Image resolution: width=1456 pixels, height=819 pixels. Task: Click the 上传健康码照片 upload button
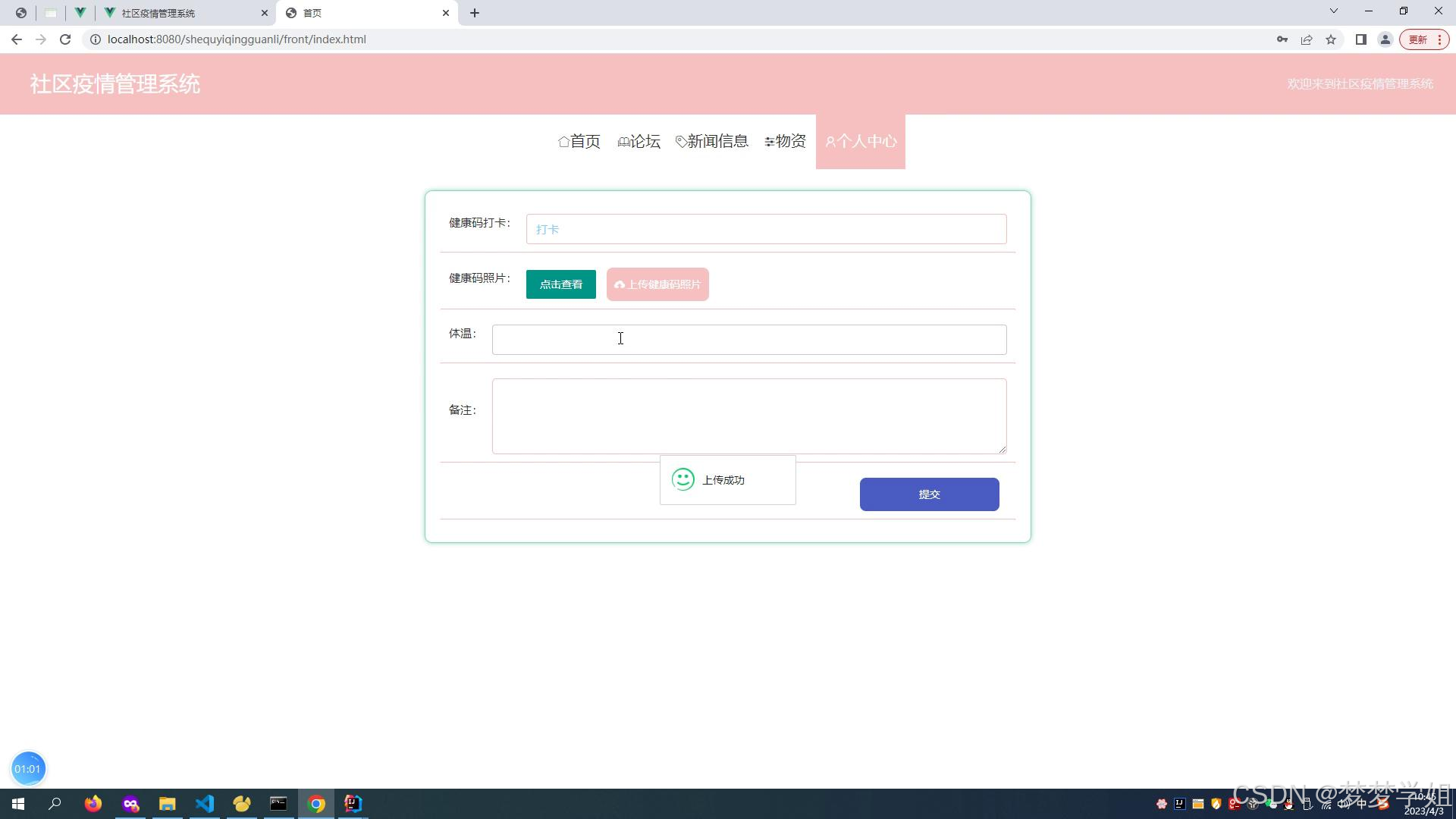point(657,284)
